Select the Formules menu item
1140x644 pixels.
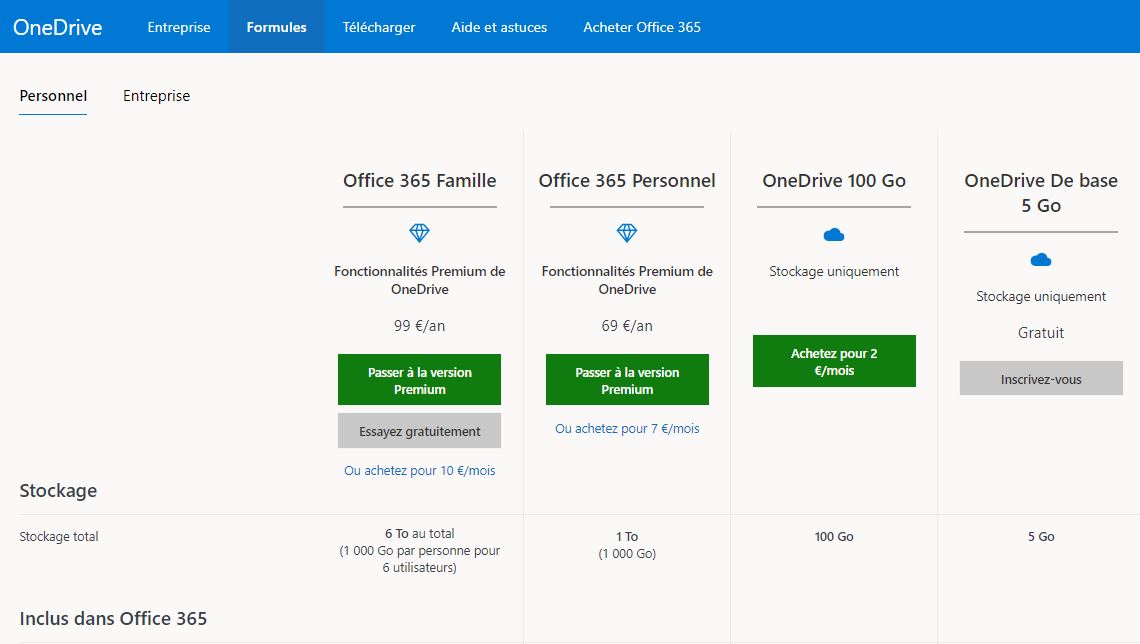point(276,27)
